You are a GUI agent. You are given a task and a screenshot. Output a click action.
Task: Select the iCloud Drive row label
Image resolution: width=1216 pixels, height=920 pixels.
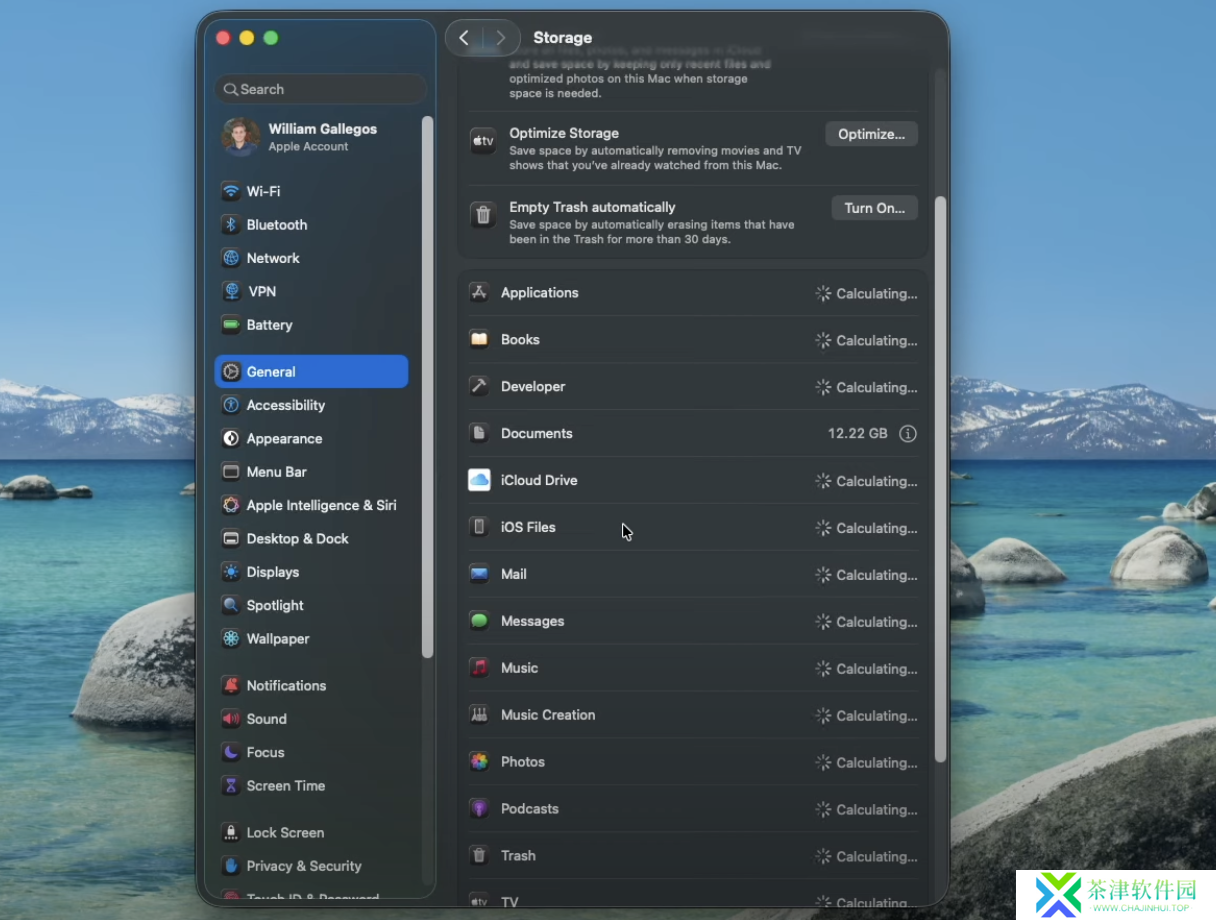539,480
